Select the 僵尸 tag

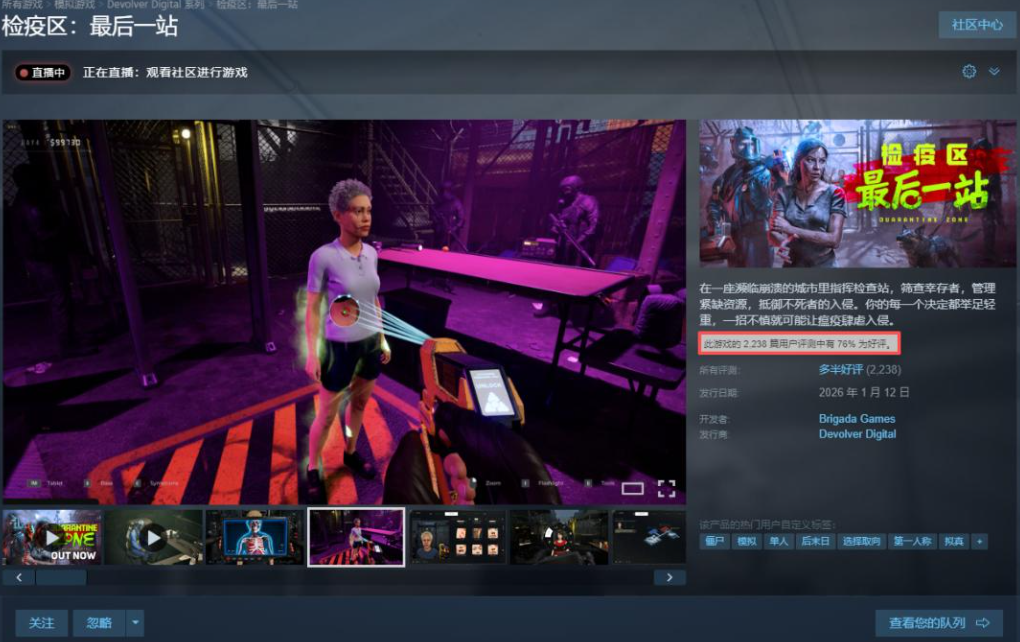tap(714, 541)
